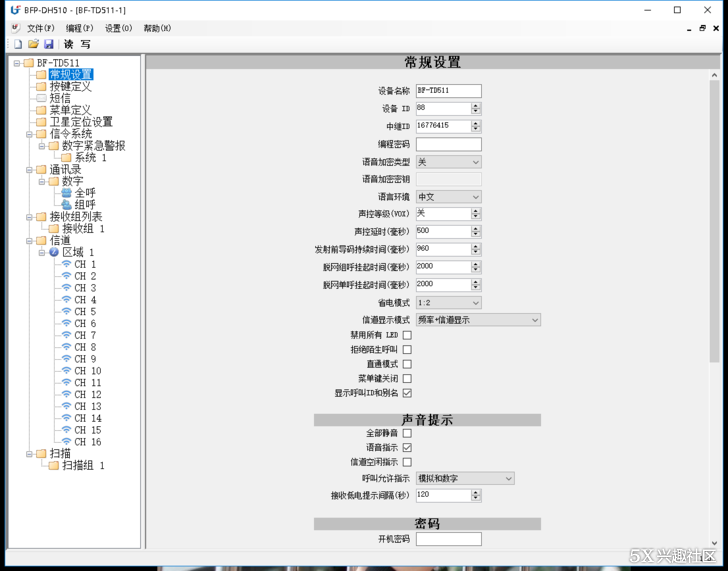The image size is (728, 571).
Task: Enable the 禁用所有 LED checkbox
Action: 407,335
